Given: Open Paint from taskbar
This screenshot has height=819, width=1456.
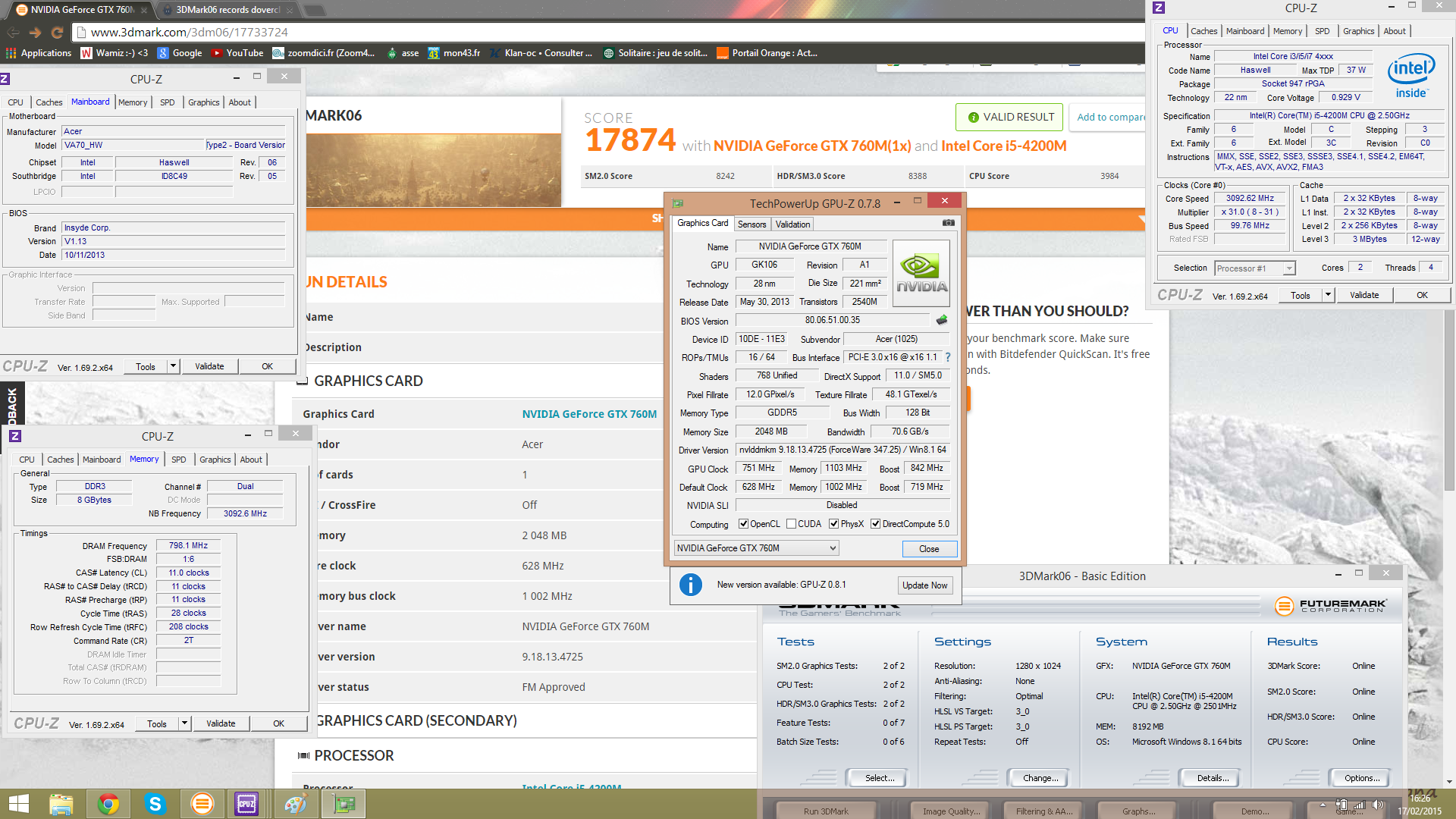Looking at the screenshot, I should click(x=294, y=804).
